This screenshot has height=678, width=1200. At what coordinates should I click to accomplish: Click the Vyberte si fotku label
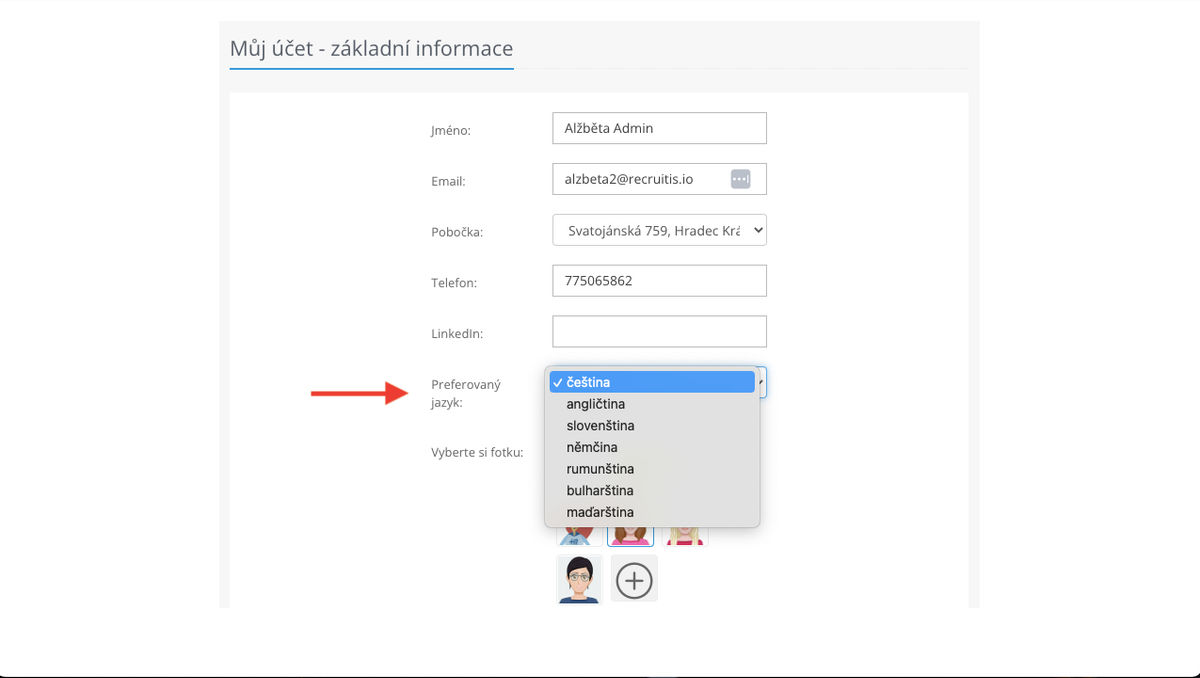click(x=477, y=452)
